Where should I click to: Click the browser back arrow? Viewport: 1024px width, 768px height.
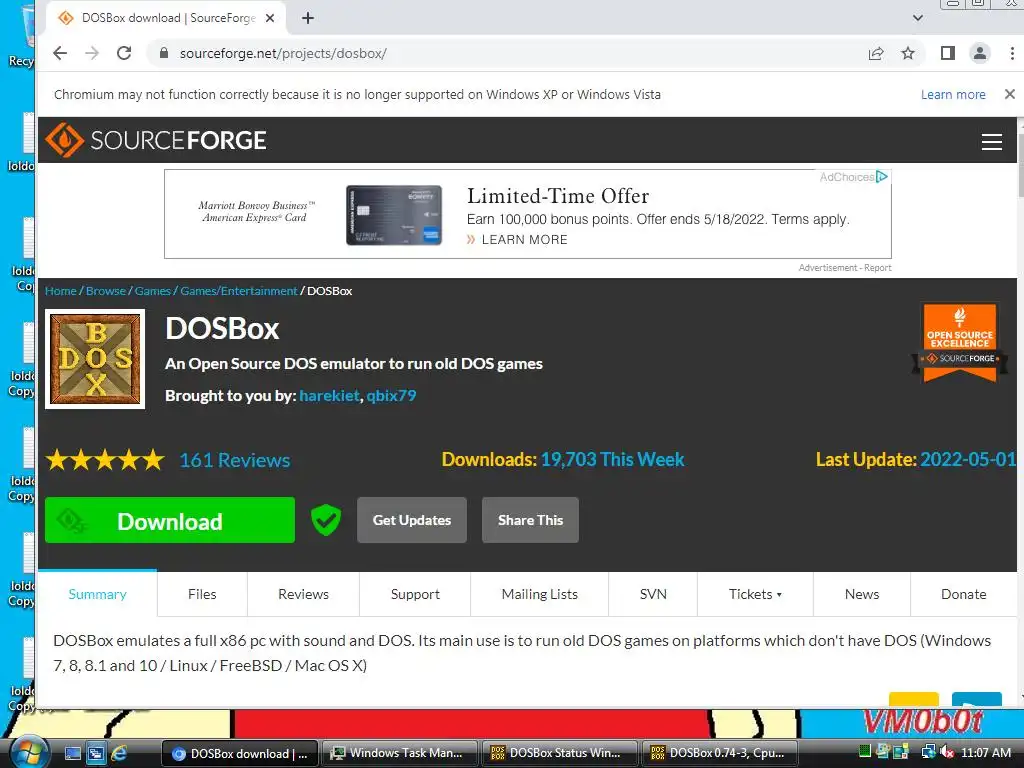coord(59,54)
